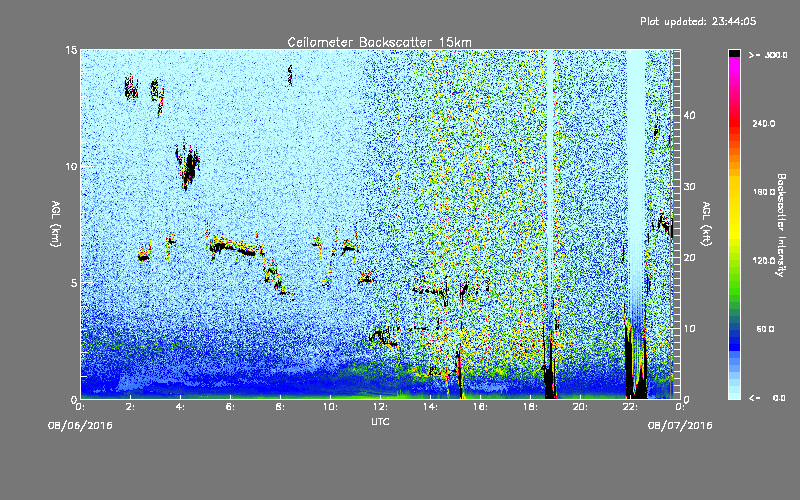Pick the dark blue band near 60.0 on colorbar
The image size is (800, 500).
pos(734,334)
